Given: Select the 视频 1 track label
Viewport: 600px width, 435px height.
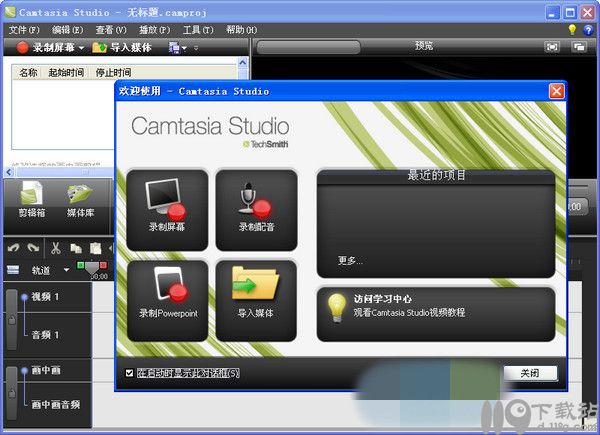Looking at the screenshot, I should [x=45, y=297].
